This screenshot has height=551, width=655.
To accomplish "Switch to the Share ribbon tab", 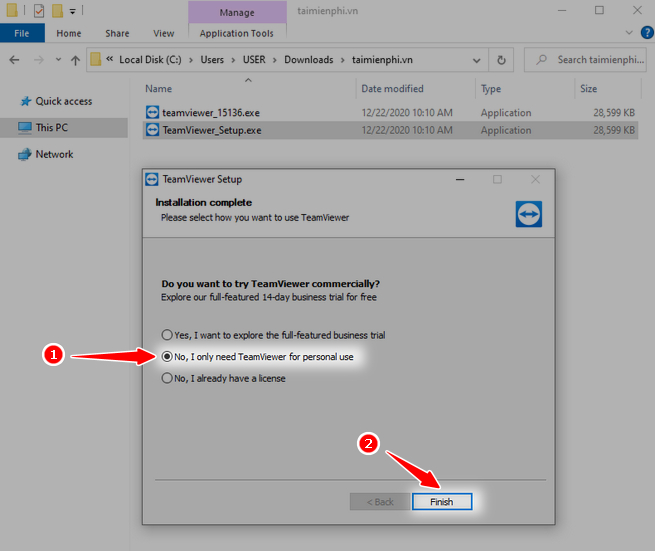I will point(117,33).
